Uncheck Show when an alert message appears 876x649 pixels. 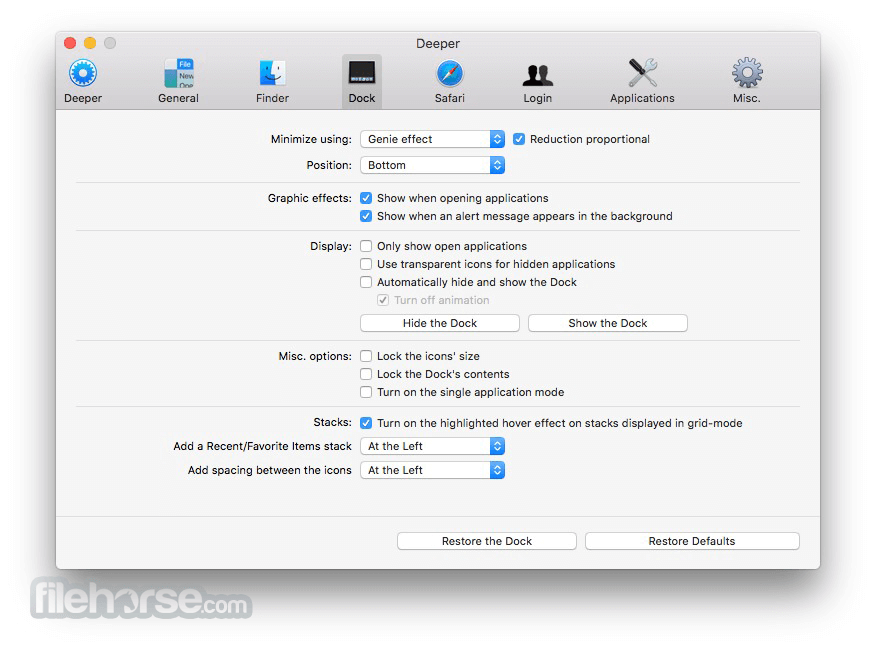tap(366, 216)
